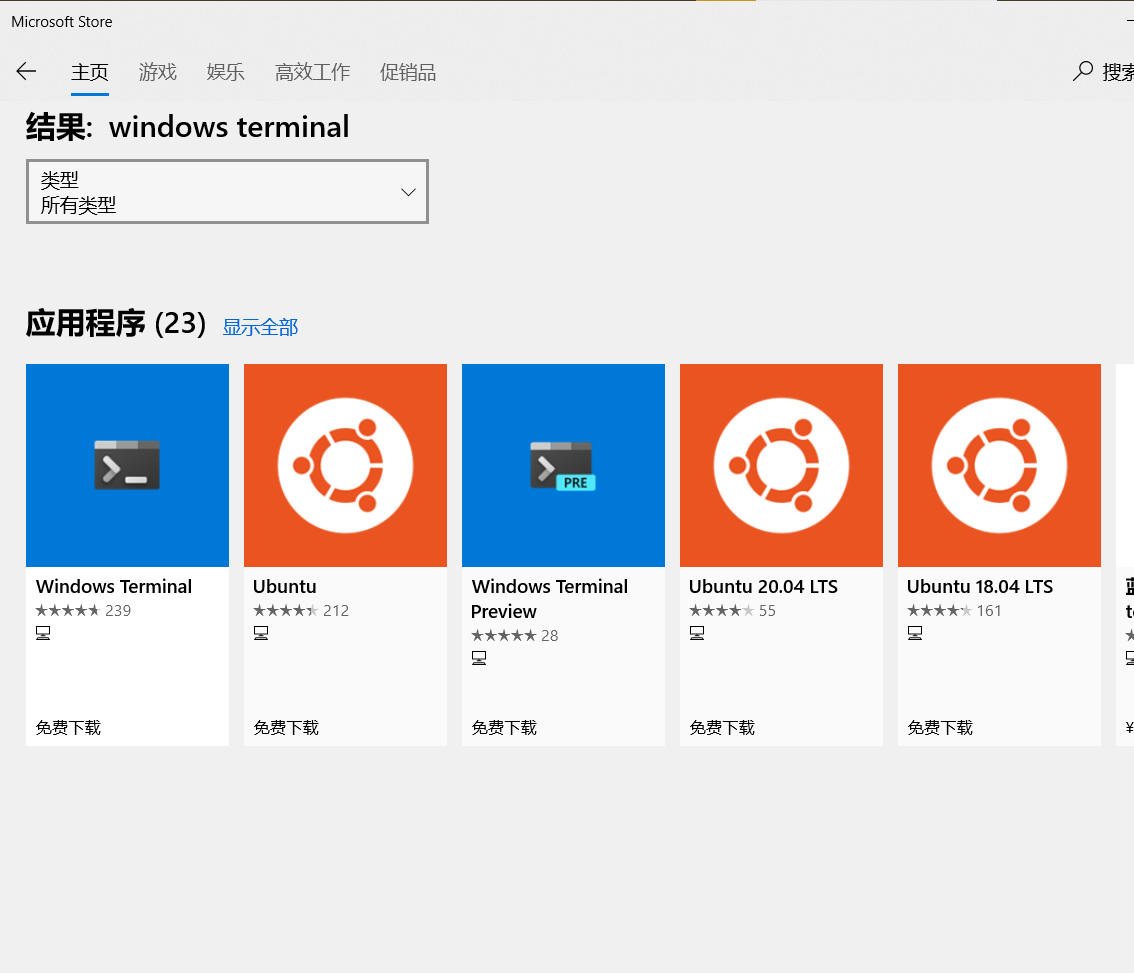The height and width of the screenshot is (973, 1134).
Task: Open the Ubuntu app logo tile
Action: tap(345, 465)
